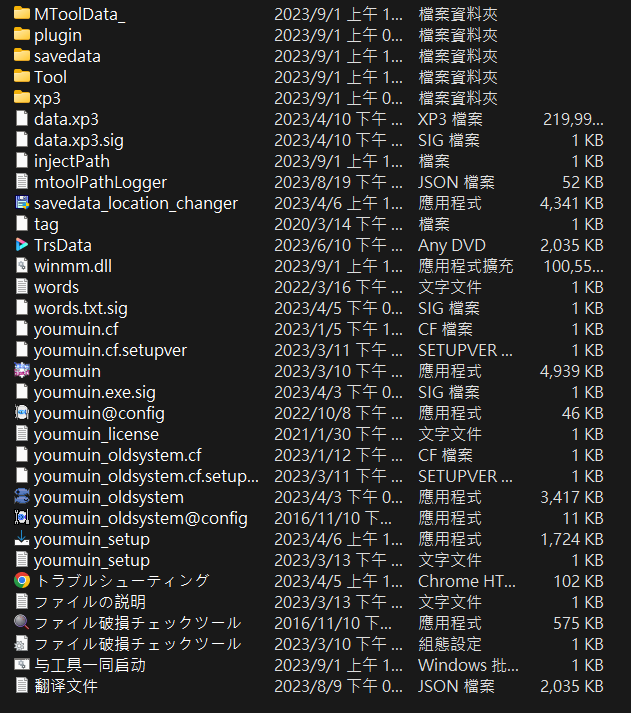This screenshot has height=713, width=631.
Task: Click the winmm.dll file name
Action: tap(73, 266)
